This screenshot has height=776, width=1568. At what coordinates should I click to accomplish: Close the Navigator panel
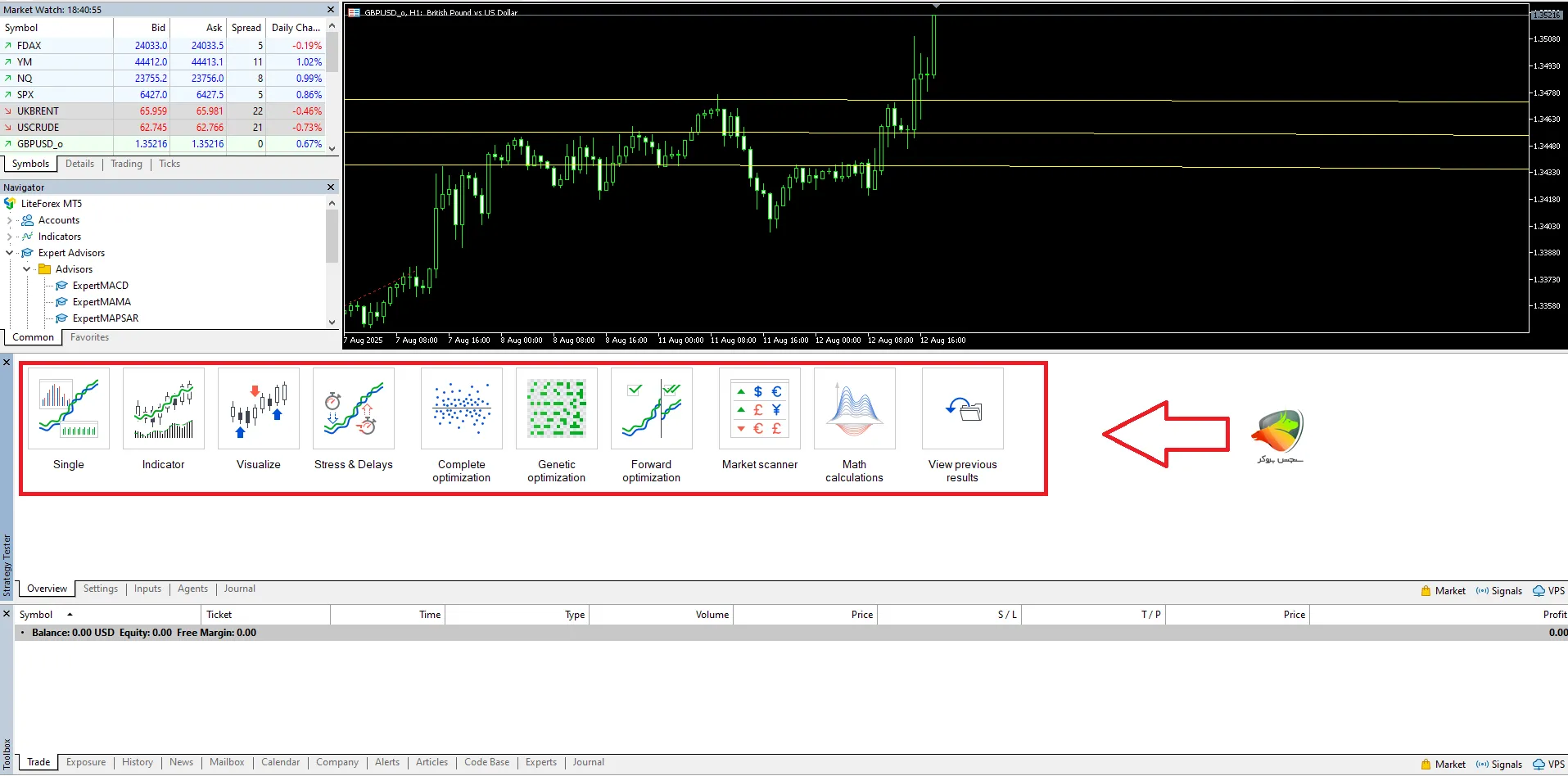coord(331,187)
